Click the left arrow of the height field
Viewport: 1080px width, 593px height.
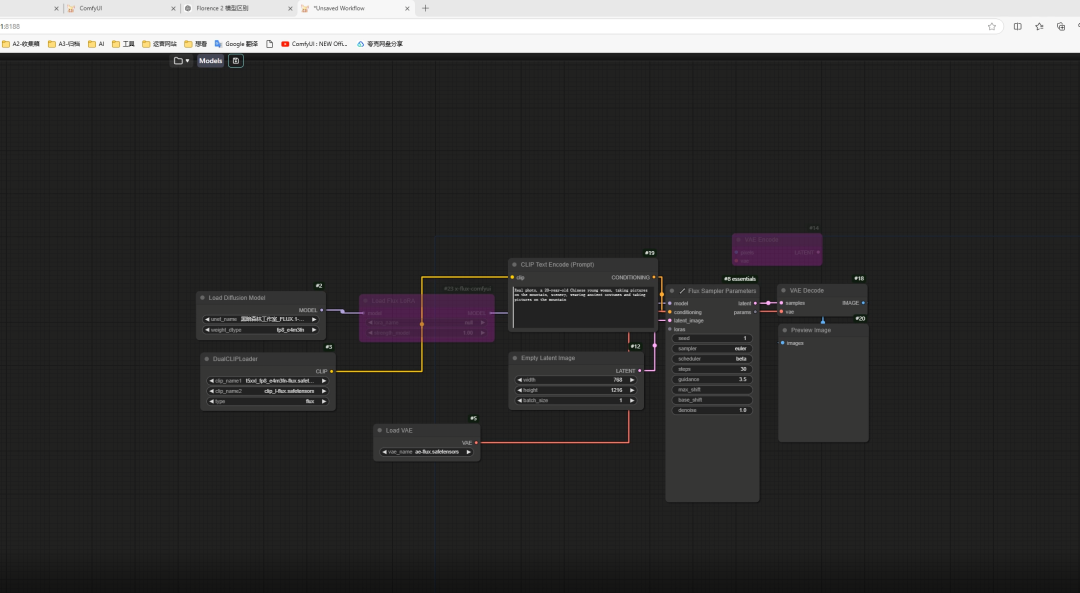click(520, 390)
